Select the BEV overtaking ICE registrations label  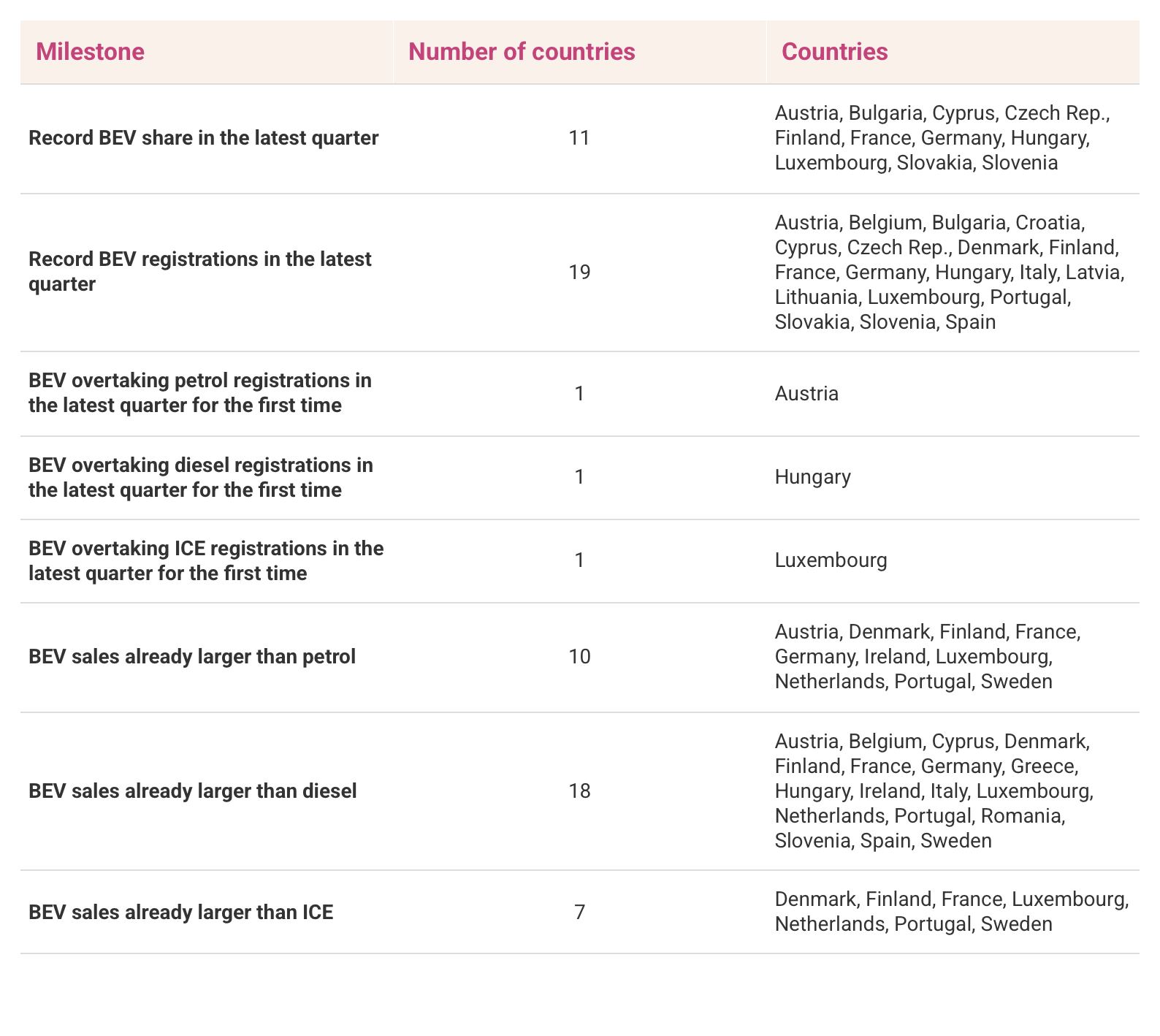[x=206, y=561]
